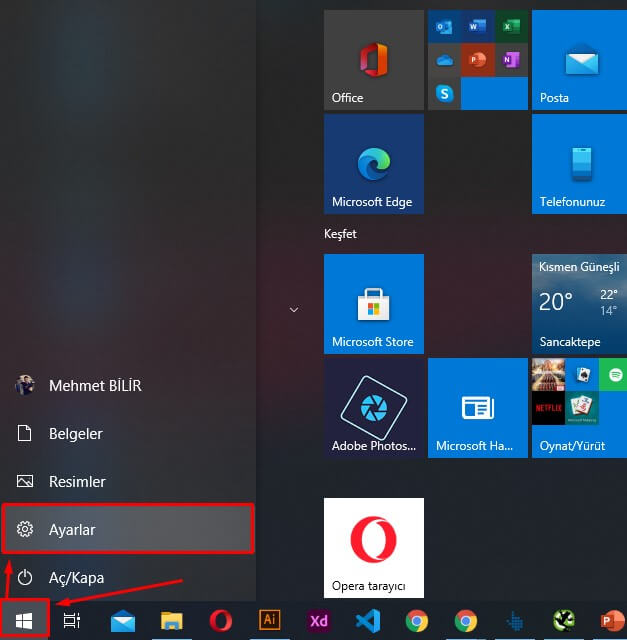Open File Explorer from the taskbar
Screen dimensions: 627x640
172,621
